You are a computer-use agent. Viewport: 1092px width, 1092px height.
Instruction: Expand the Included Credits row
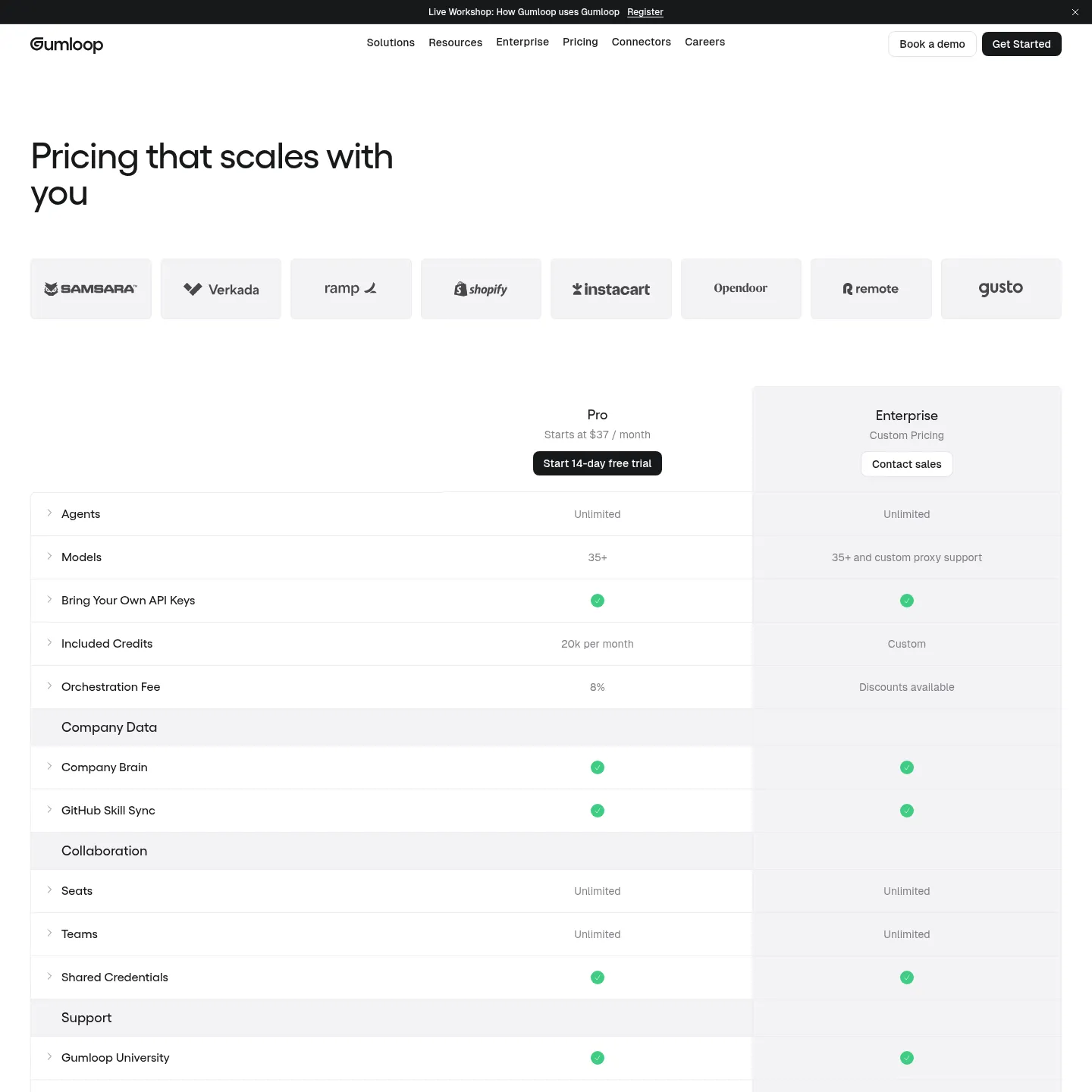tap(49, 643)
